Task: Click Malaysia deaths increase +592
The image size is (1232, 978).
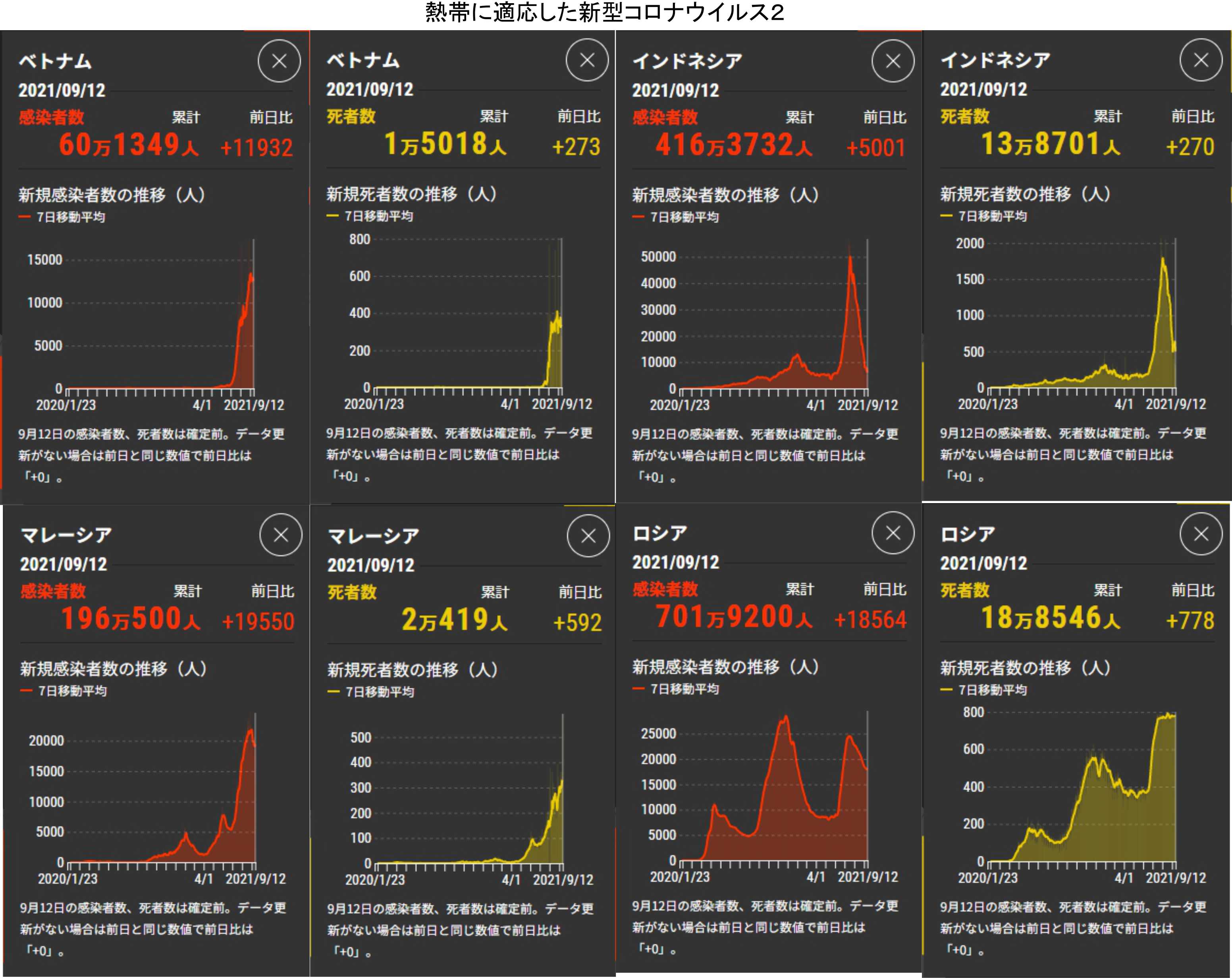Action: pyautogui.click(x=577, y=623)
